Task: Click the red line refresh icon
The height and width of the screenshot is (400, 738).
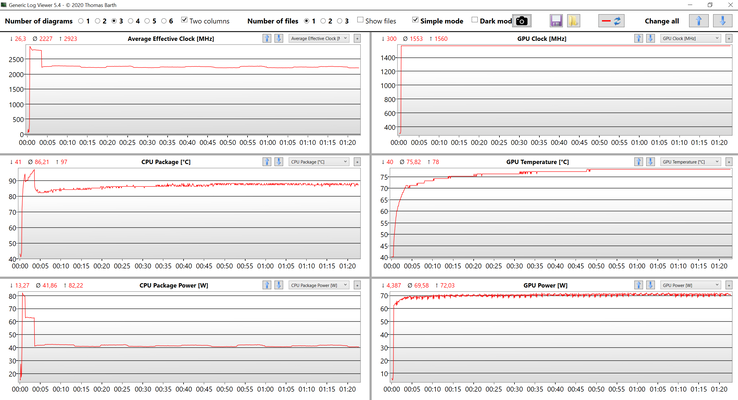Action: click(x=610, y=20)
